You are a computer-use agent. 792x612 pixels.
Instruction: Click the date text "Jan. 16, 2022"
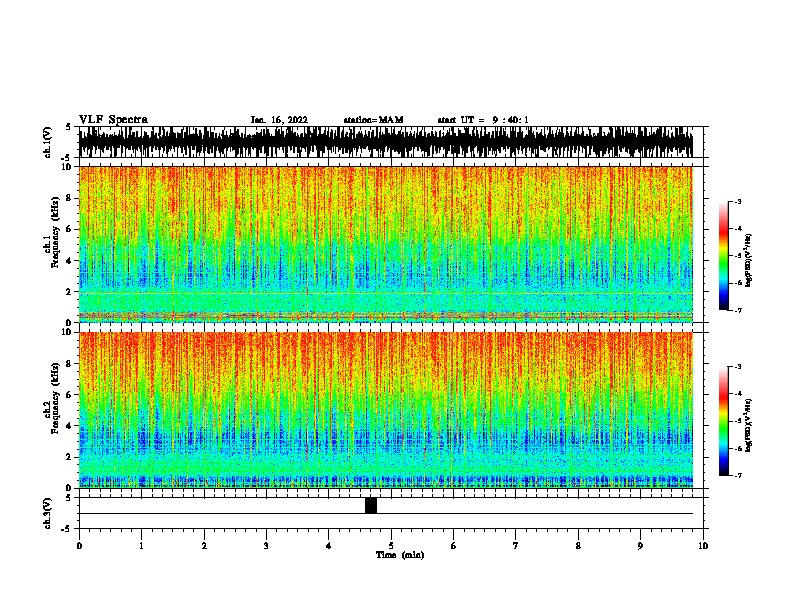point(279,120)
